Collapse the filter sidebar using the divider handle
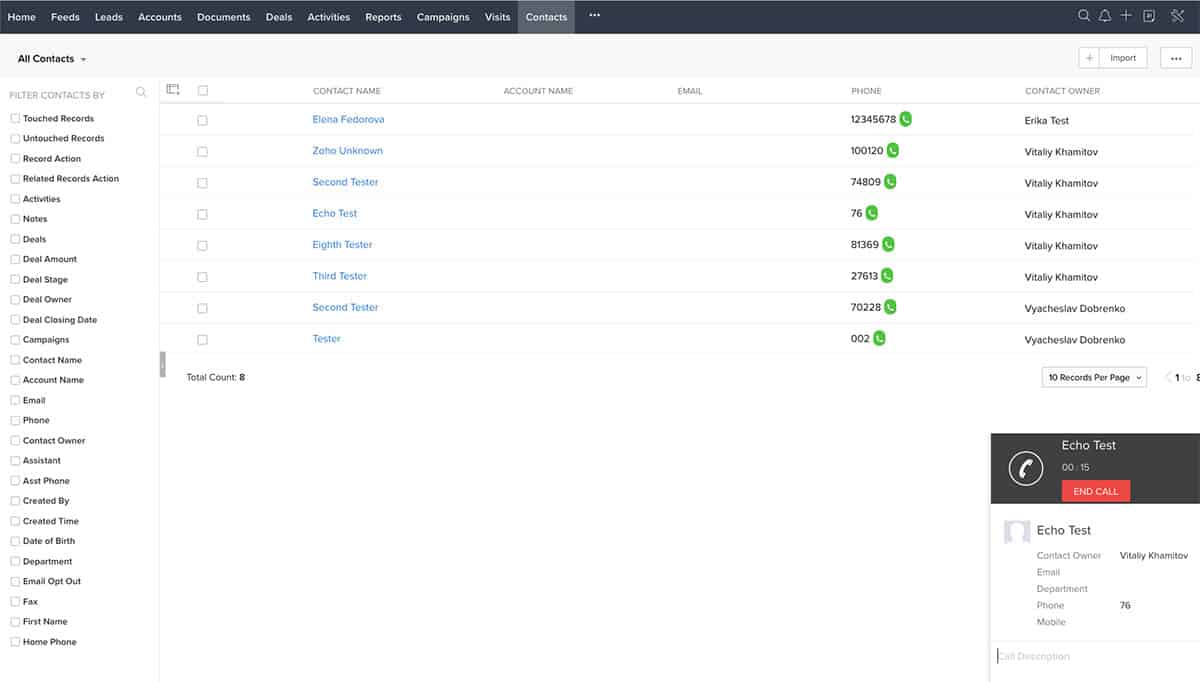Image resolution: width=1200 pixels, height=682 pixels. click(x=162, y=364)
